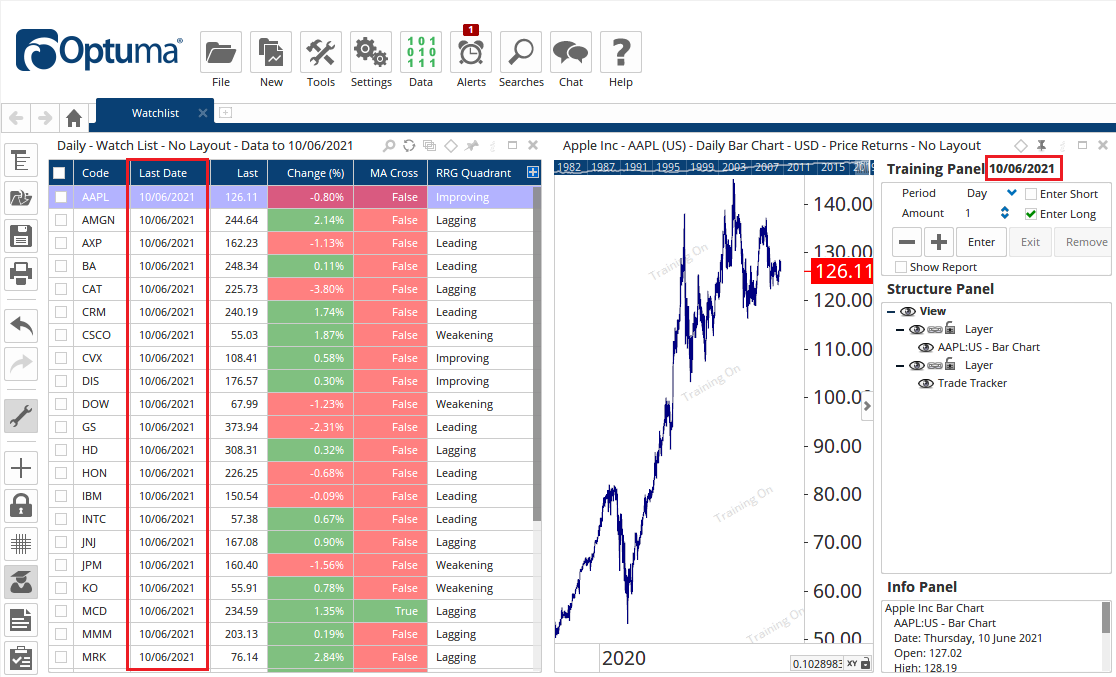The height and width of the screenshot is (677, 1116).
Task: Click the open folder icon in left sidebar
Action: [x=21, y=198]
